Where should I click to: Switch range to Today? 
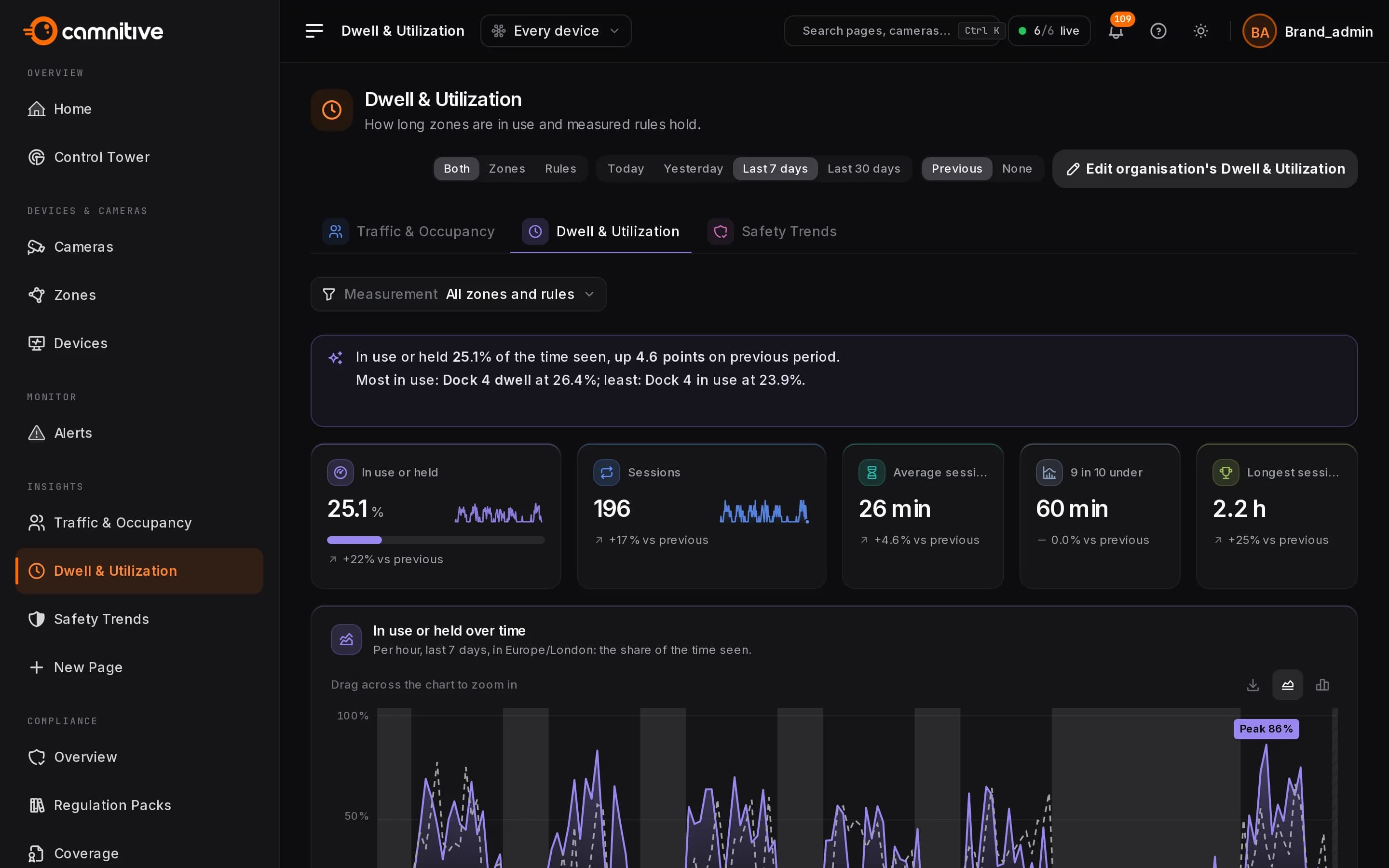[x=626, y=169]
